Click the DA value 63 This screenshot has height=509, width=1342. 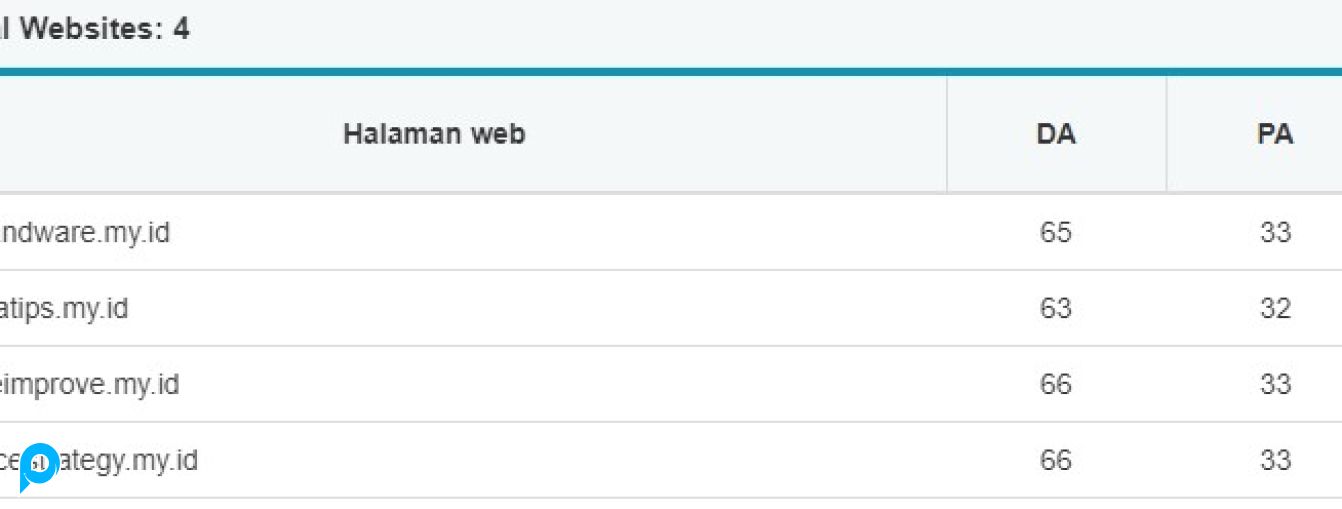click(1056, 308)
